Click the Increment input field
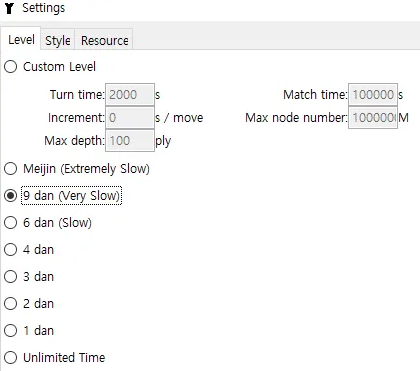 click(x=130, y=118)
